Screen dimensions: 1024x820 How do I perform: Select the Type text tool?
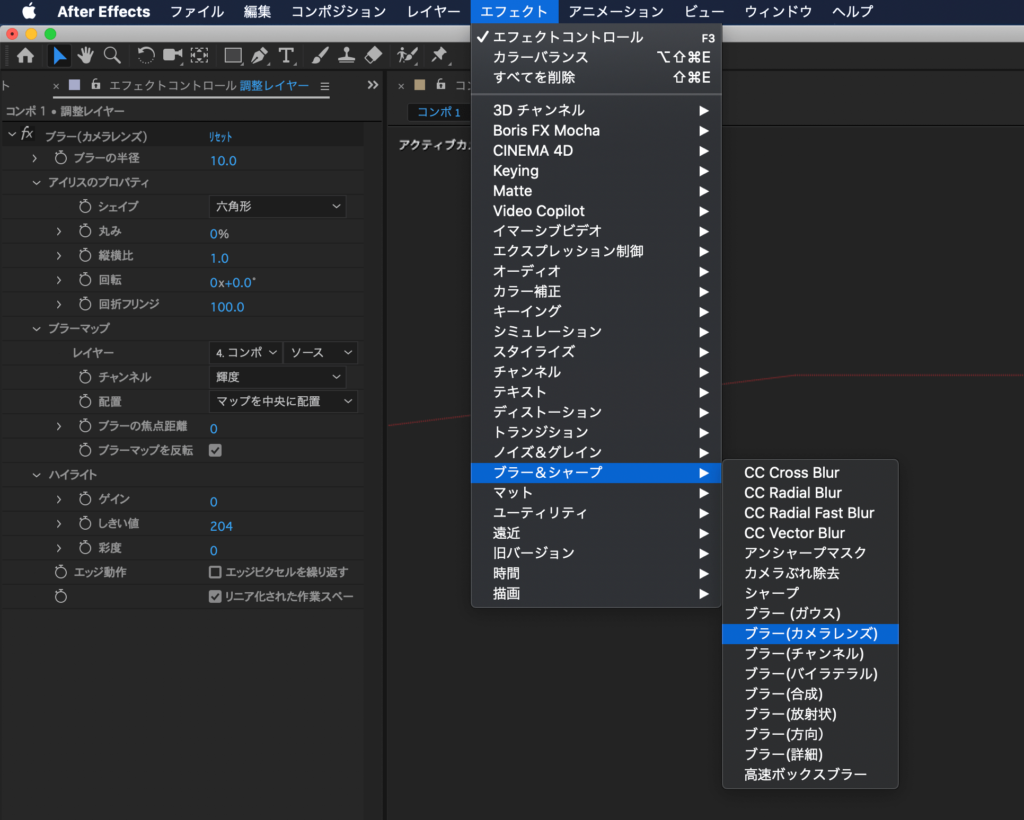click(x=287, y=56)
